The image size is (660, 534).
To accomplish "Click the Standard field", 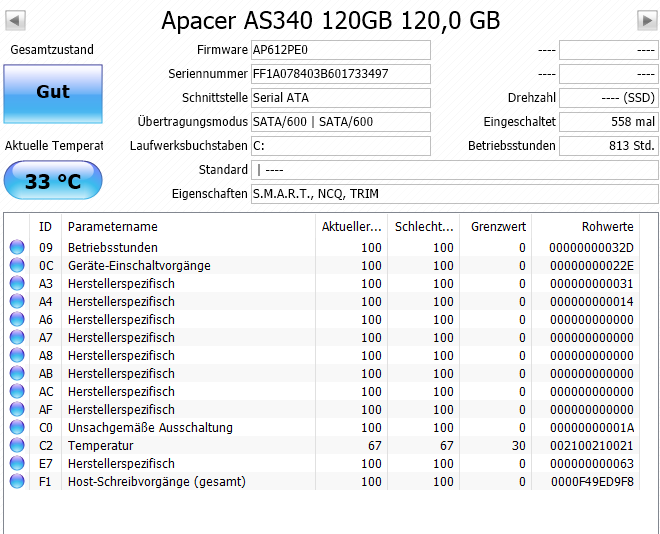I will pos(455,170).
